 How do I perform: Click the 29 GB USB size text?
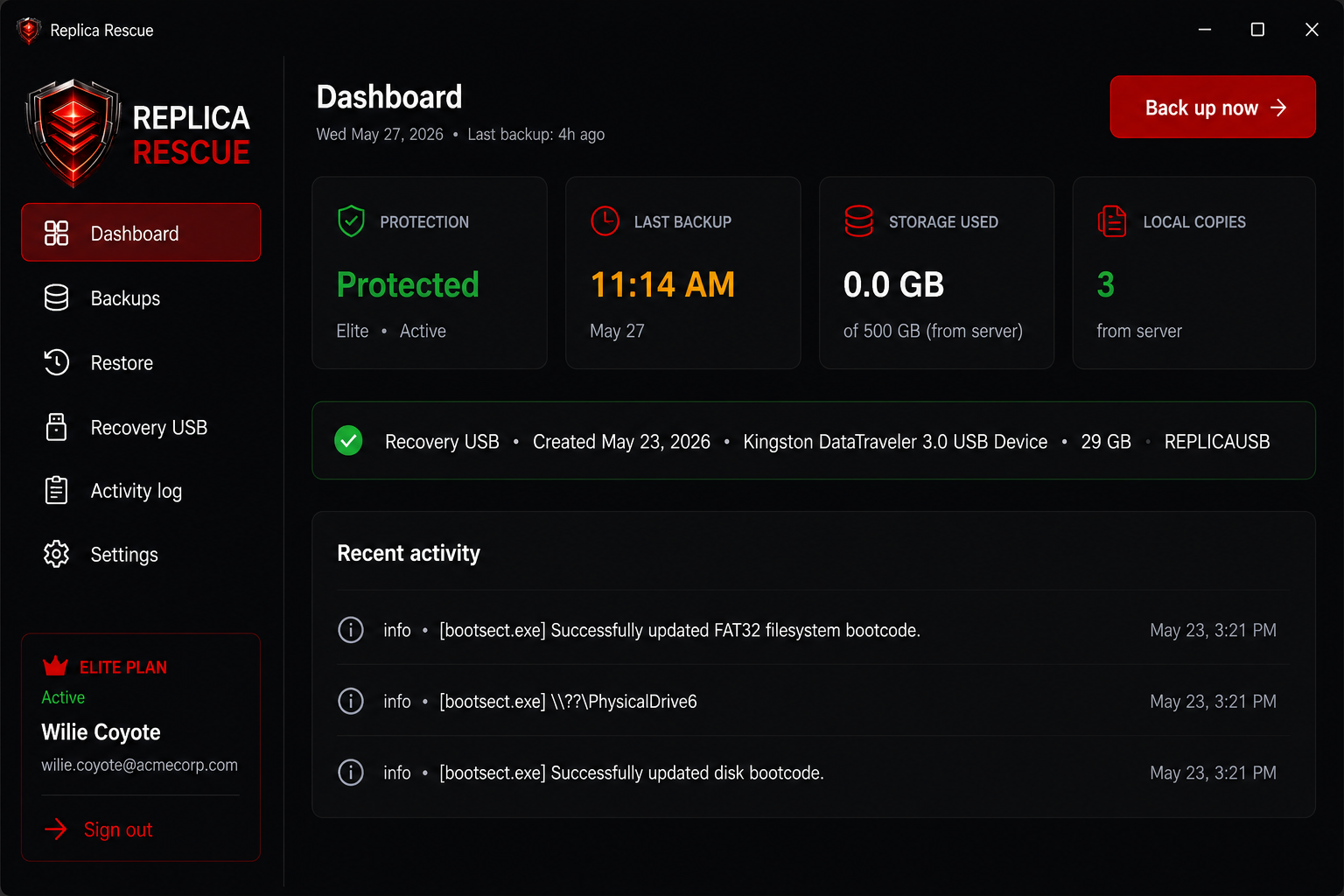click(x=1106, y=441)
